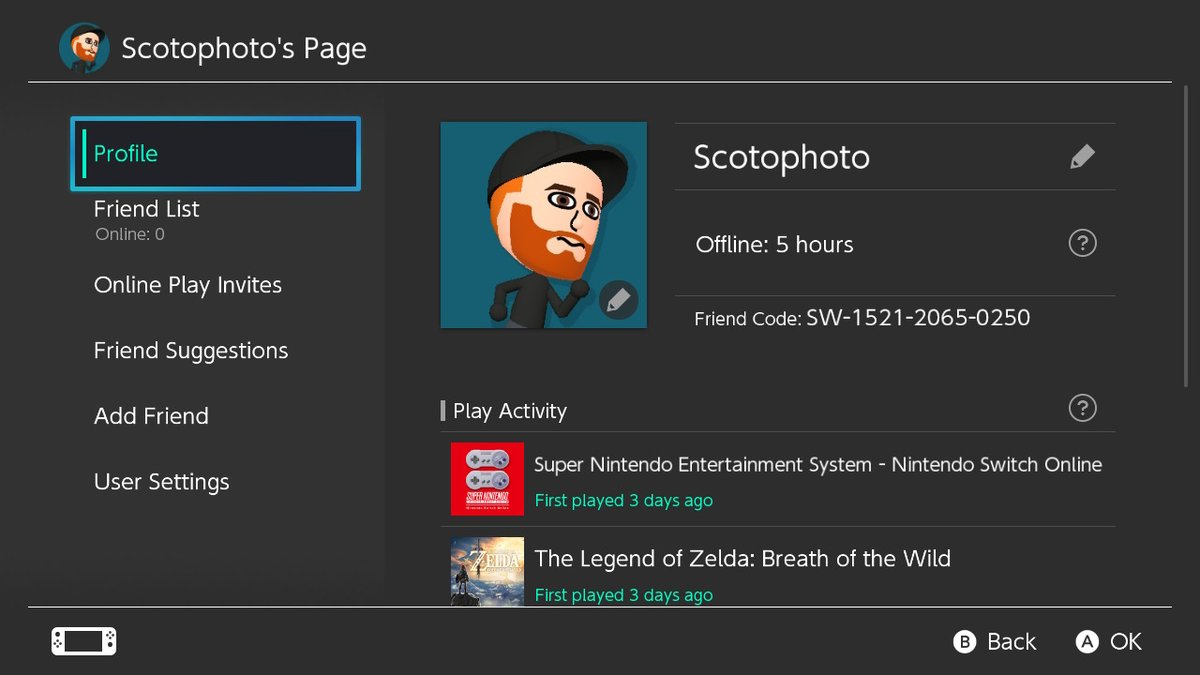Click the 'Scotophoto's Page' title

(x=244, y=49)
